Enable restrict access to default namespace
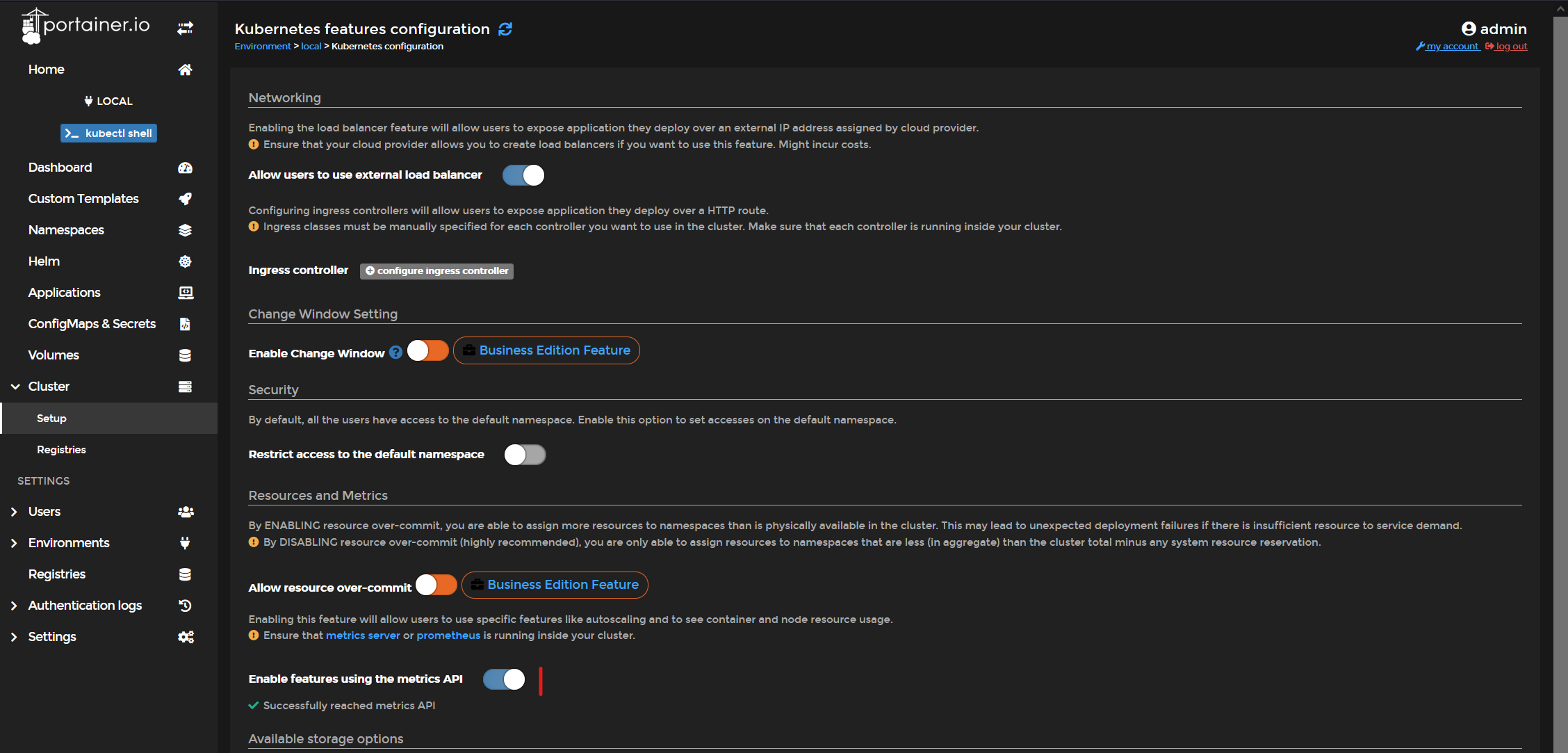 click(525, 455)
